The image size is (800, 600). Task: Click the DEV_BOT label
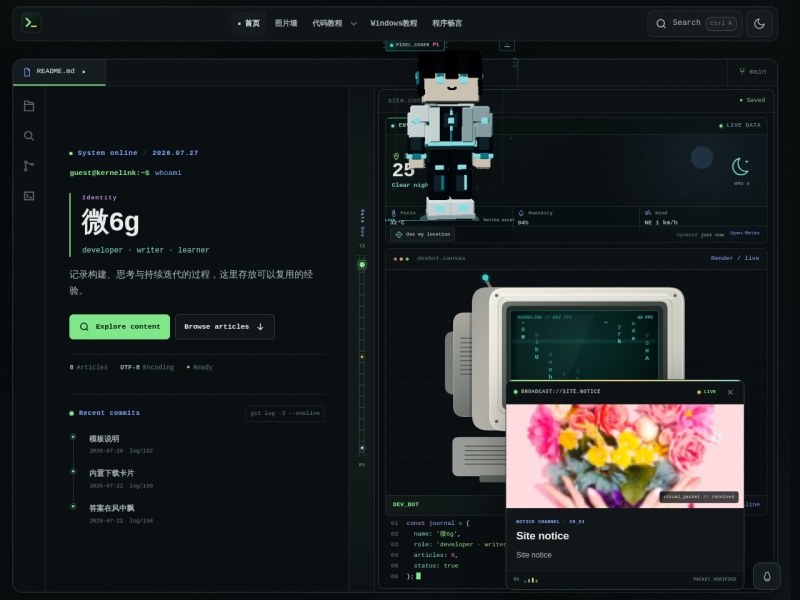[406, 505]
